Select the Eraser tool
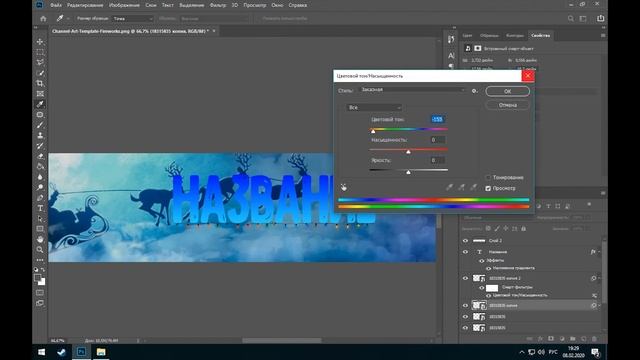 coord(40,156)
